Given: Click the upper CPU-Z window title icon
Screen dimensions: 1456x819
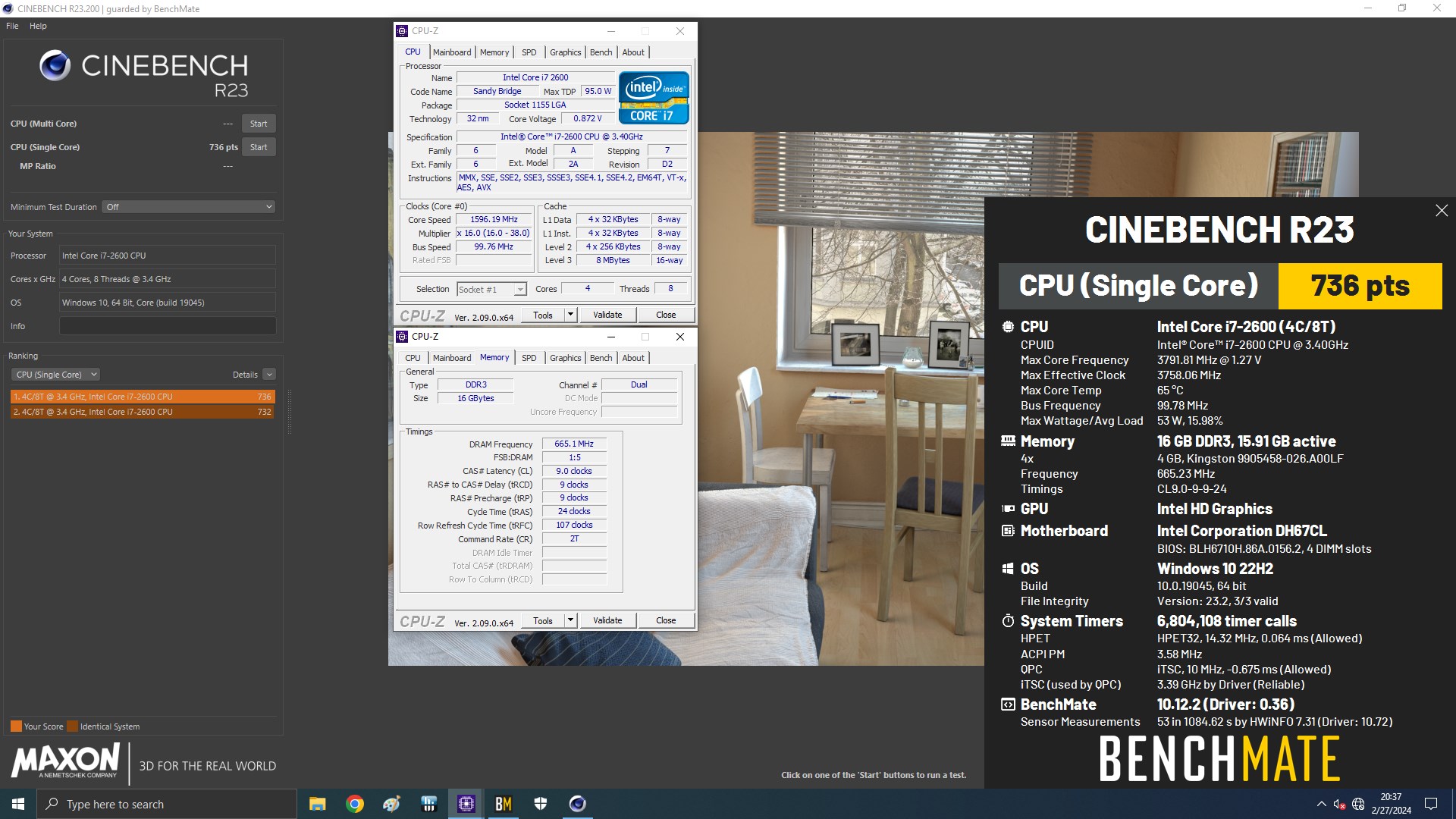Looking at the screenshot, I should point(402,31).
